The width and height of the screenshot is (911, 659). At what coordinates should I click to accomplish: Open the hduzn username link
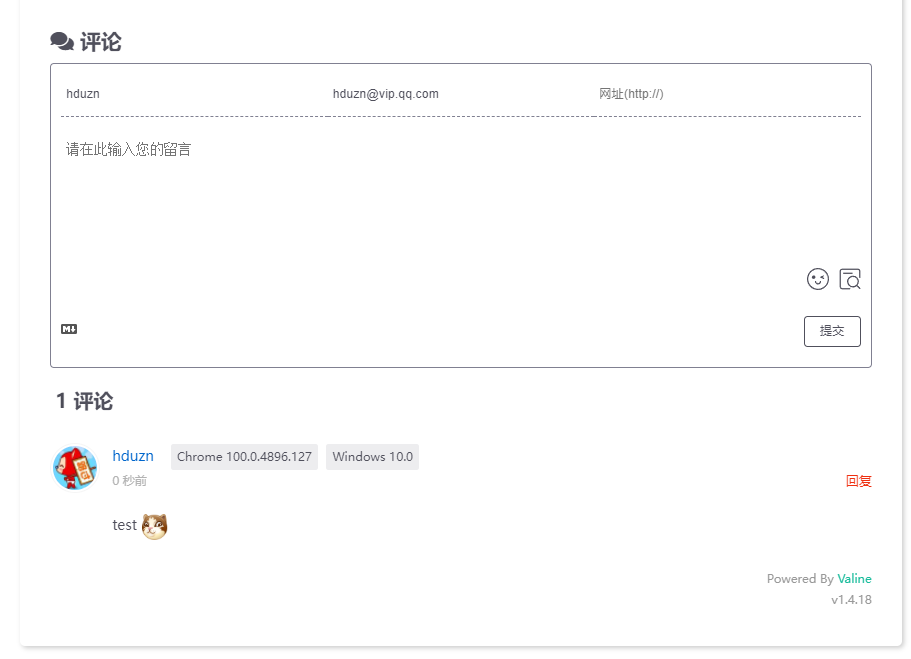coord(133,456)
